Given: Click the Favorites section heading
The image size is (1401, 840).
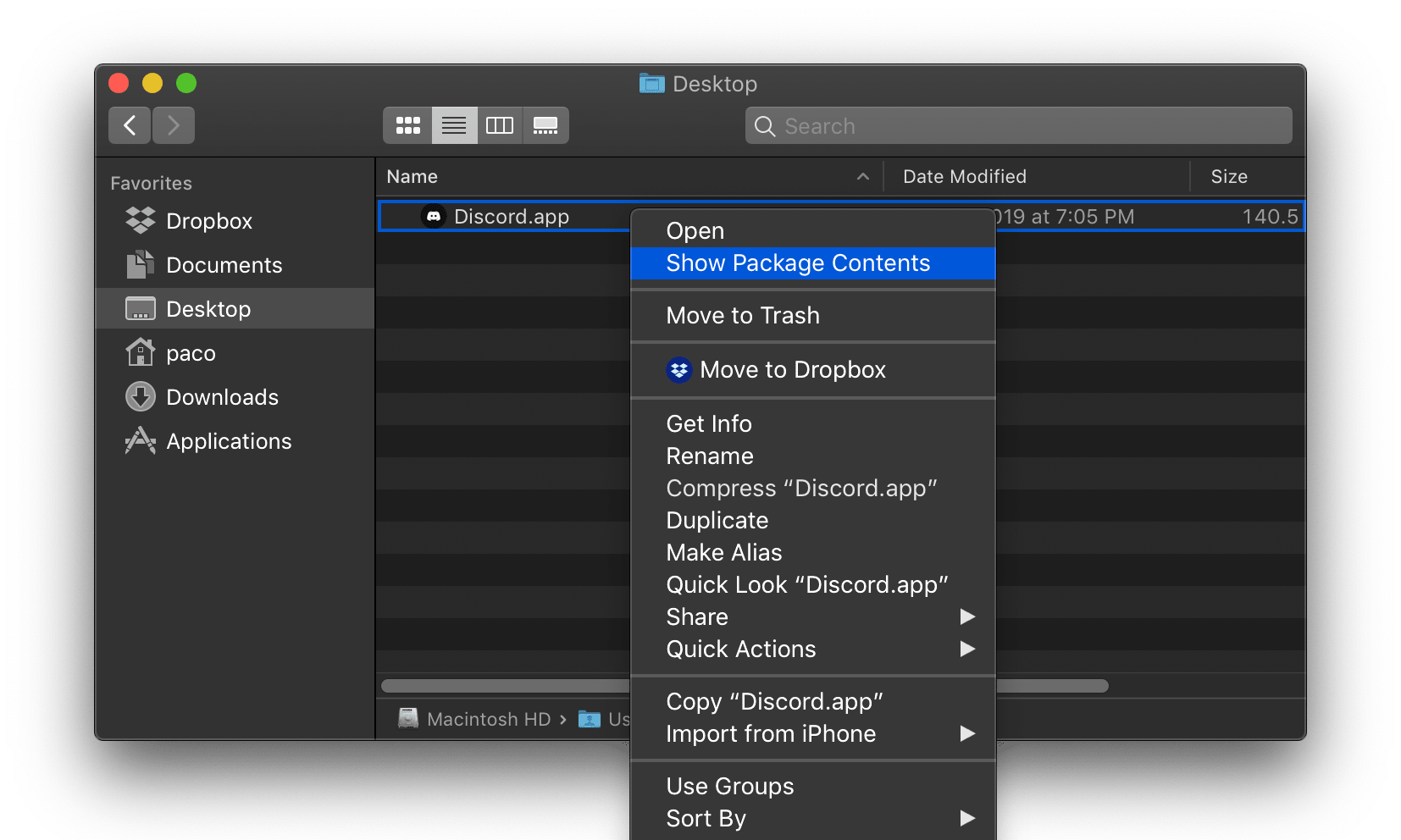Looking at the screenshot, I should coord(151,183).
